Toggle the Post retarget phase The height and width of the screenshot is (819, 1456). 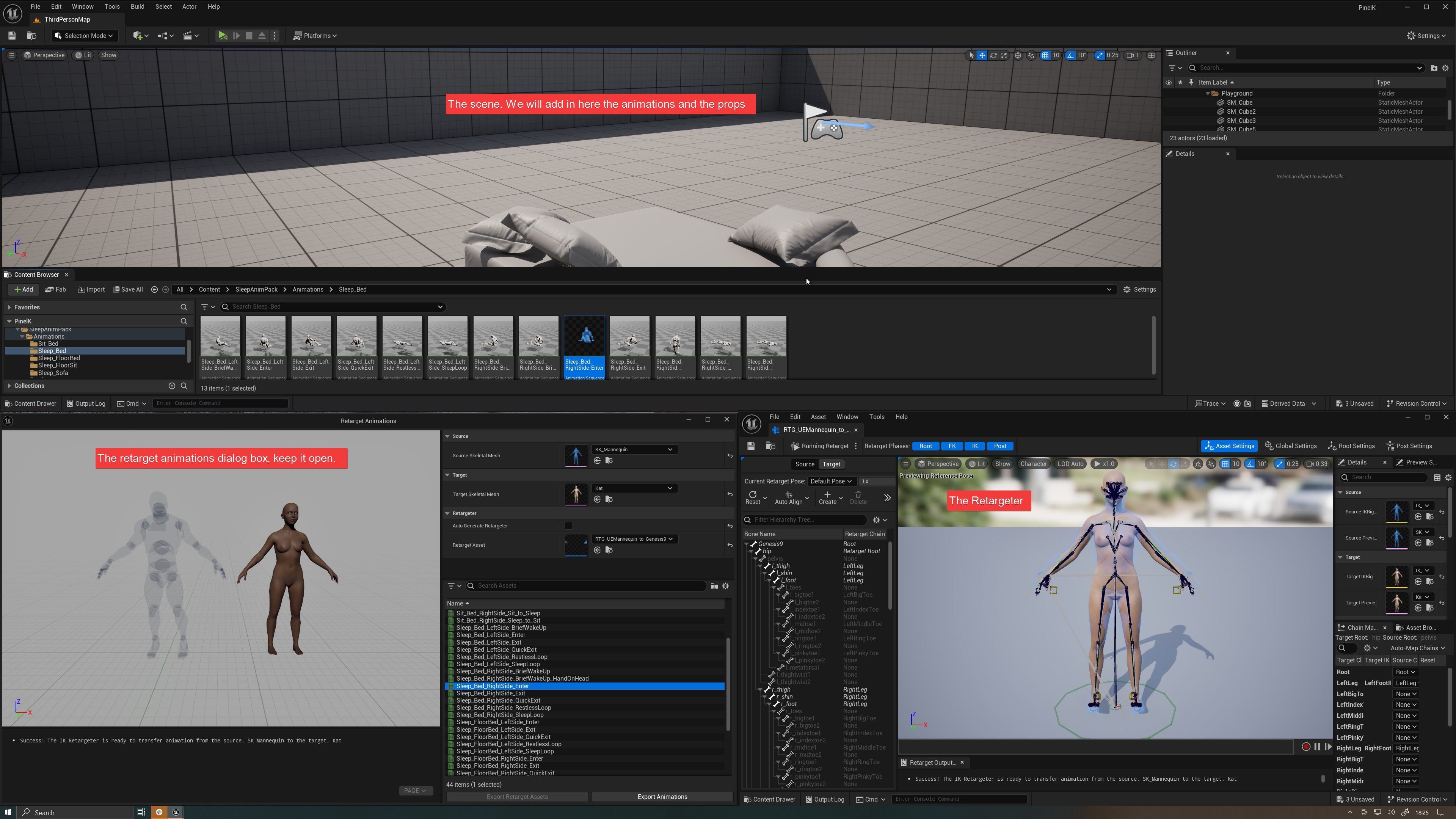(x=1000, y=446)
